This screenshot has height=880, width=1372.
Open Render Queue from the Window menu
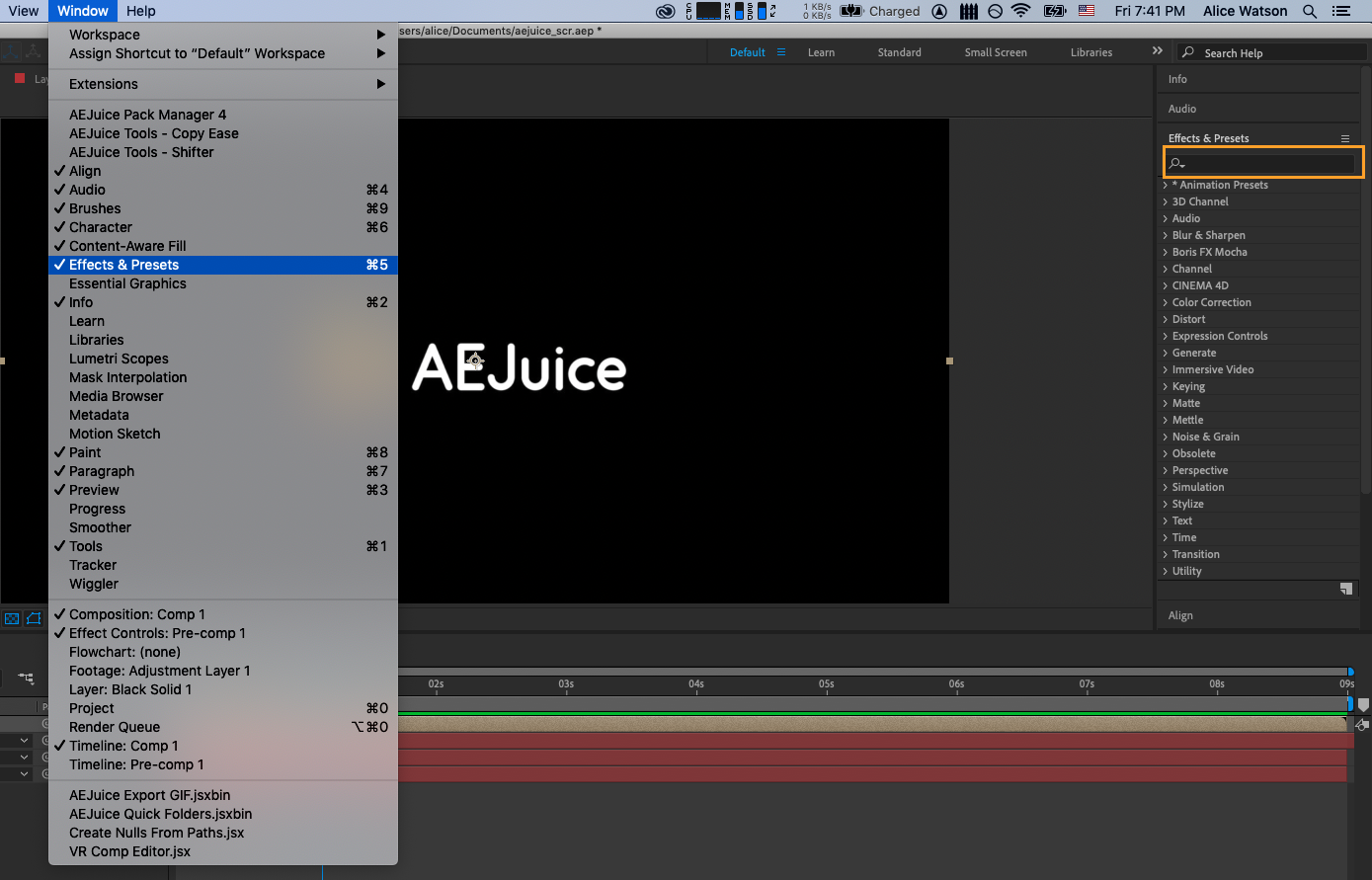click(x=223, y=727)
